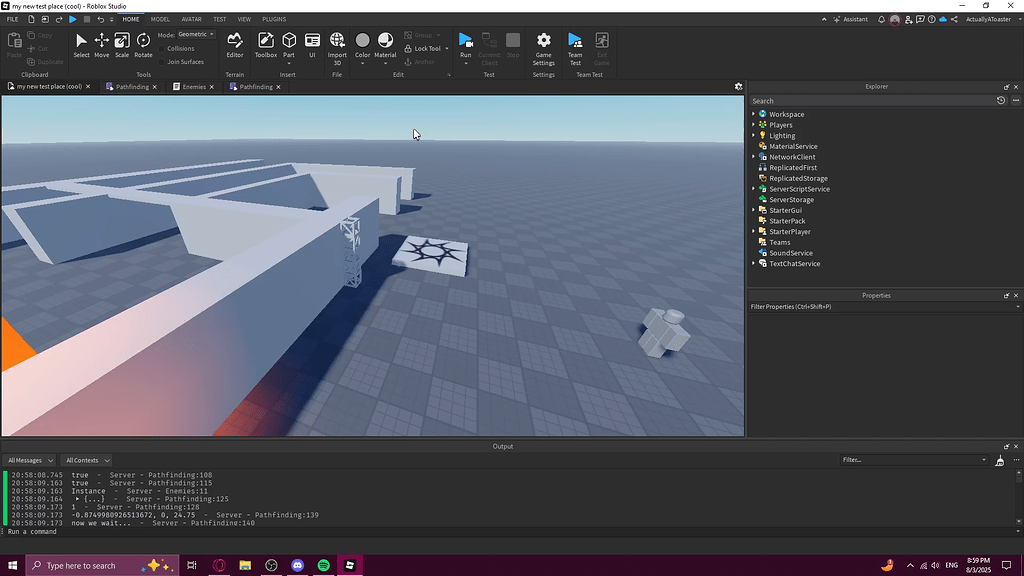Switch to the AVATAR ribbon tab
The image size is (1024, 576).
coord(191,20)
